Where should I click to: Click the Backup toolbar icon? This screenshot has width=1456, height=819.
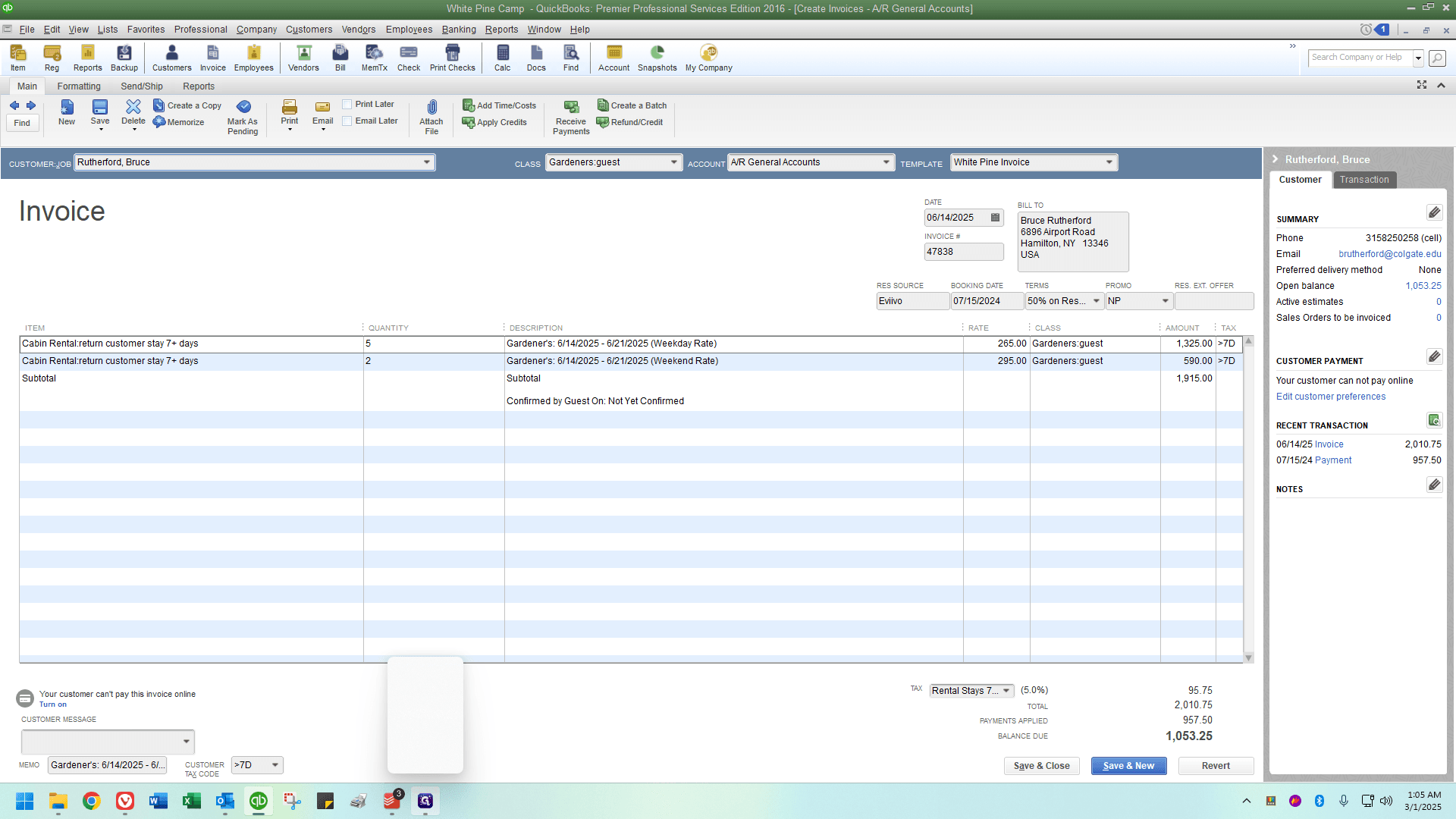[124, 58]
